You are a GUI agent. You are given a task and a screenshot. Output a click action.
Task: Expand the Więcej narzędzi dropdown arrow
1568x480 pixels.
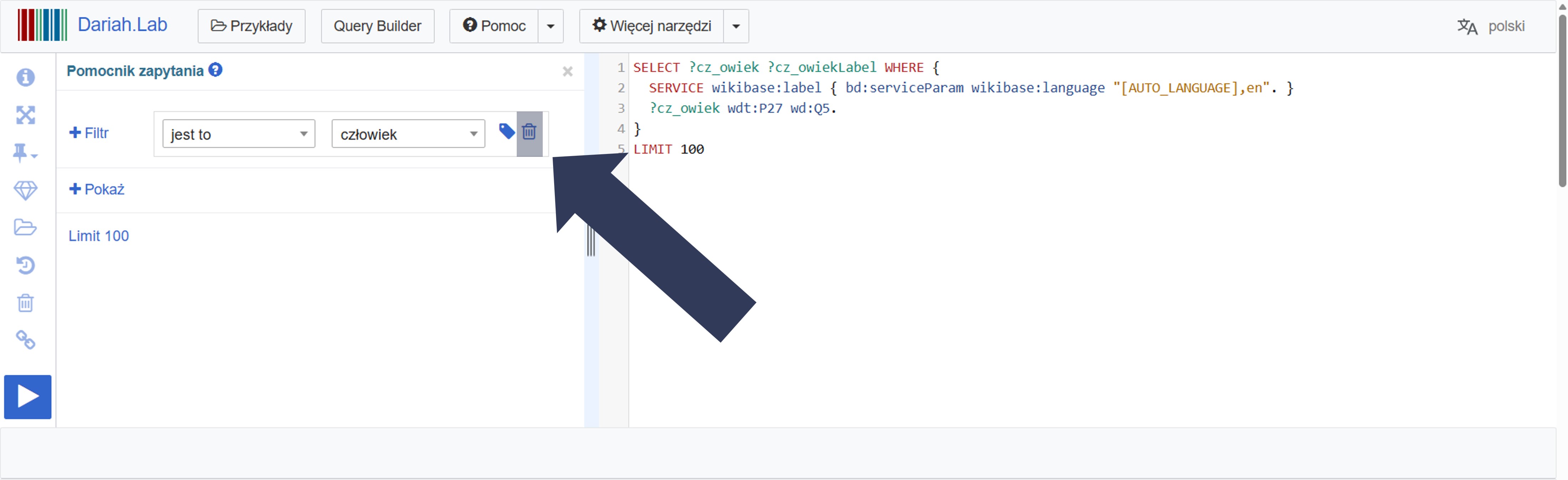click(x=735, y=26)
